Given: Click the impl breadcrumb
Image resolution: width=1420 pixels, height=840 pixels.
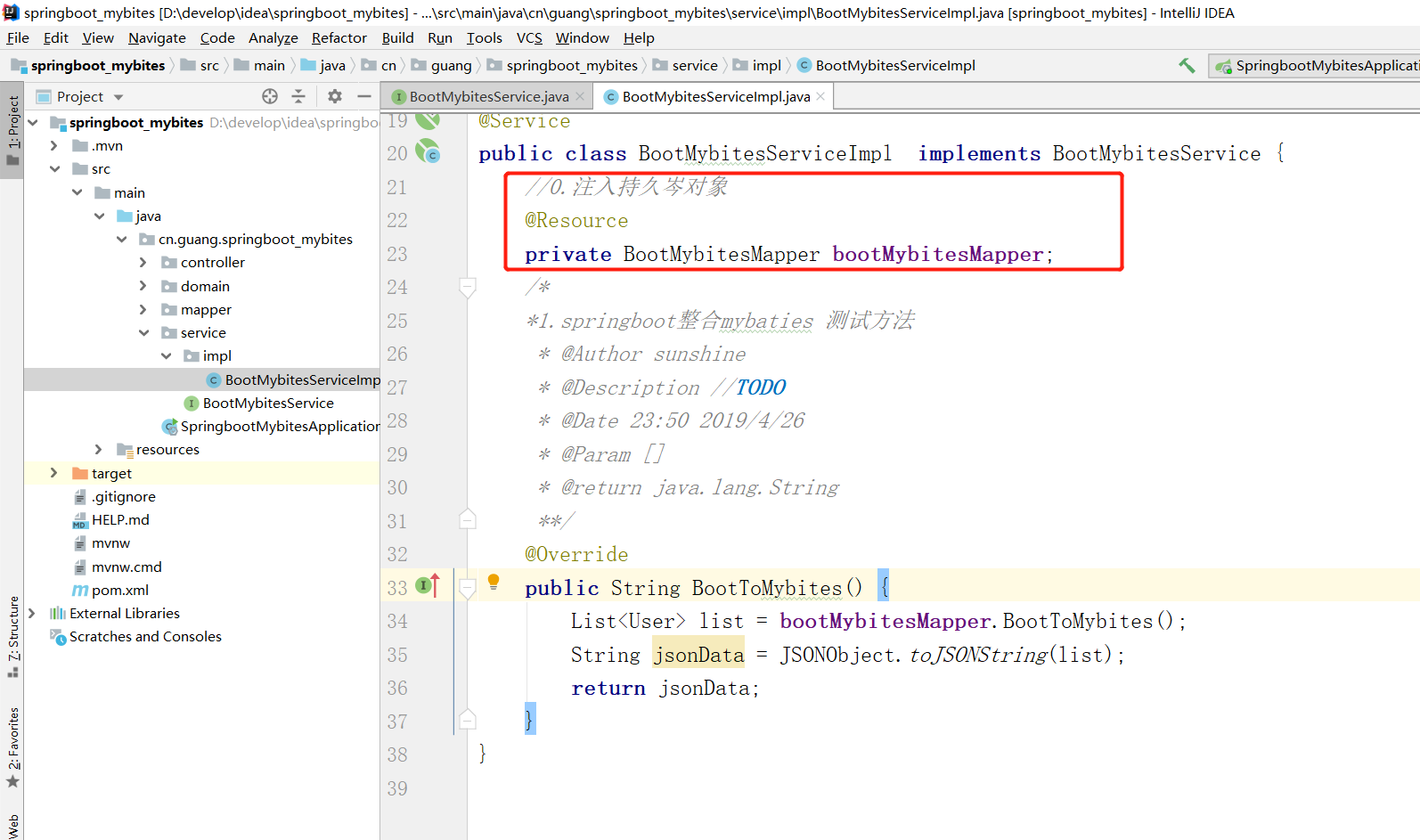Looking at the screenshot, I should (x=757, y=65).
